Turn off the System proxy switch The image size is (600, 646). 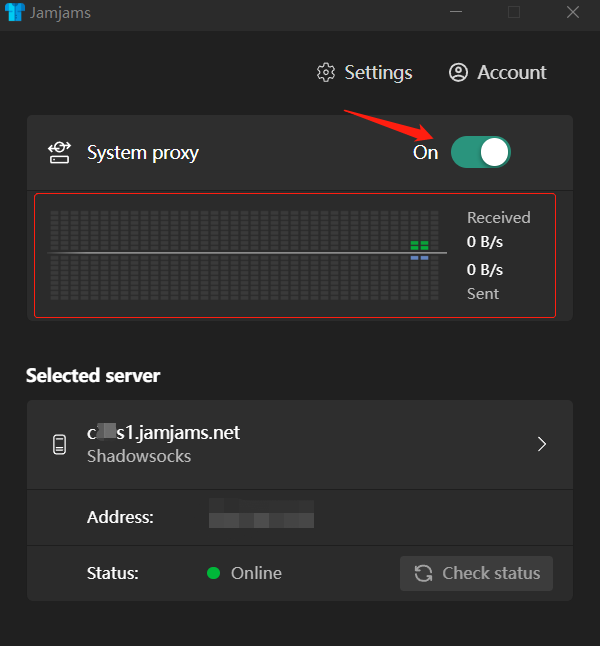(x=480, y=152)
